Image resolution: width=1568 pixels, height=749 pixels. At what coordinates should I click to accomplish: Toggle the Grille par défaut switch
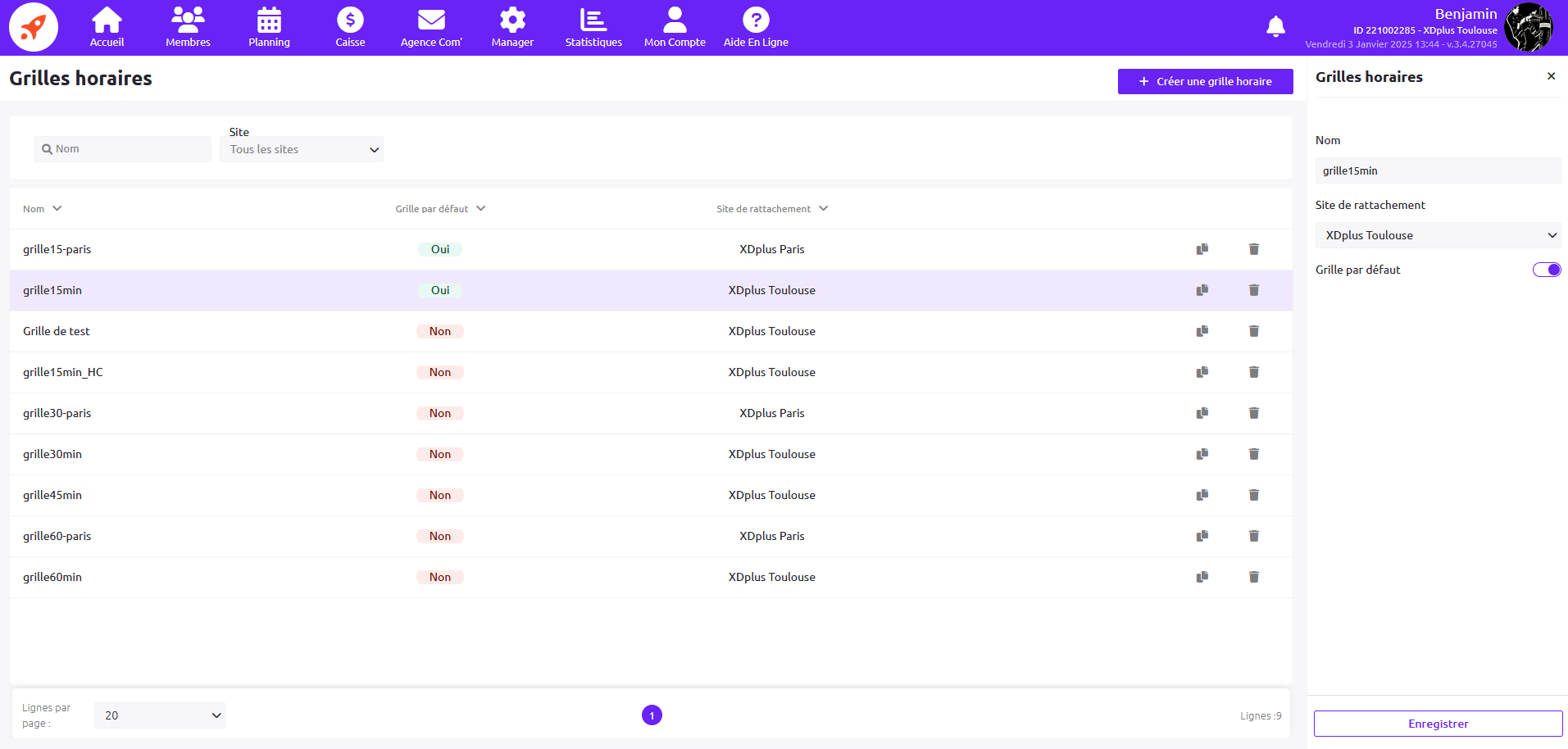1546,270
